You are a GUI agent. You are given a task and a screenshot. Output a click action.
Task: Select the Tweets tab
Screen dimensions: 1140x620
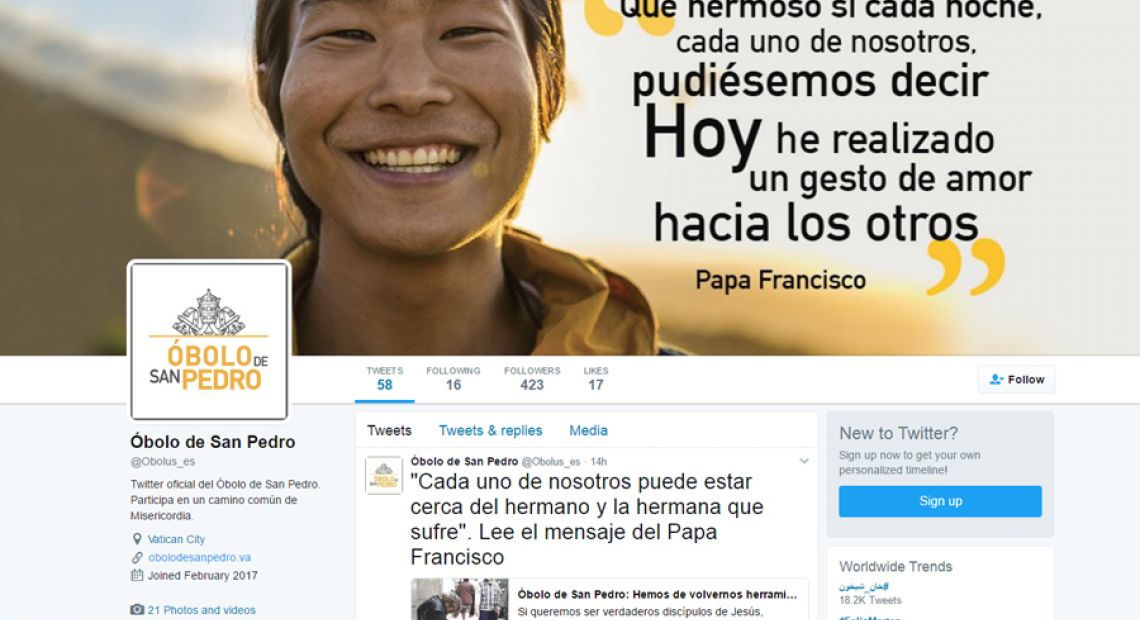coord(389,430)
